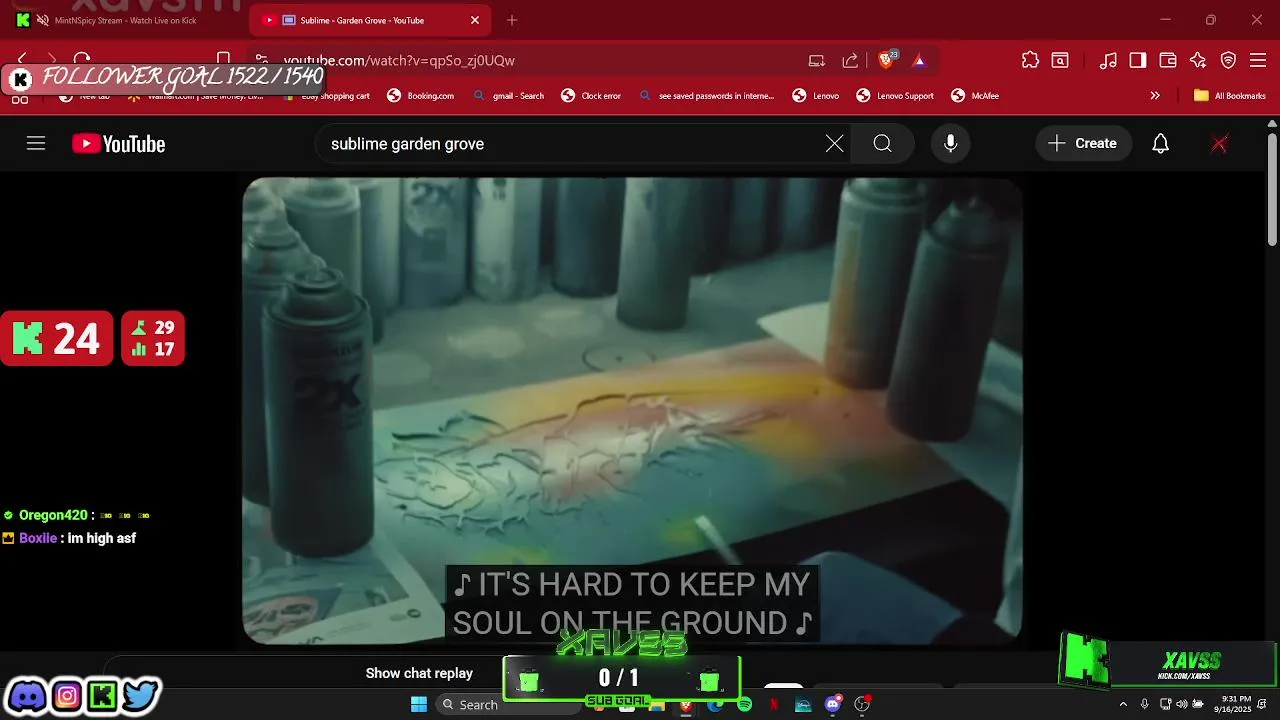Open All Bookmarks folder
The height and width of the screenshot is (720, 1280).
coord(1230,96)
